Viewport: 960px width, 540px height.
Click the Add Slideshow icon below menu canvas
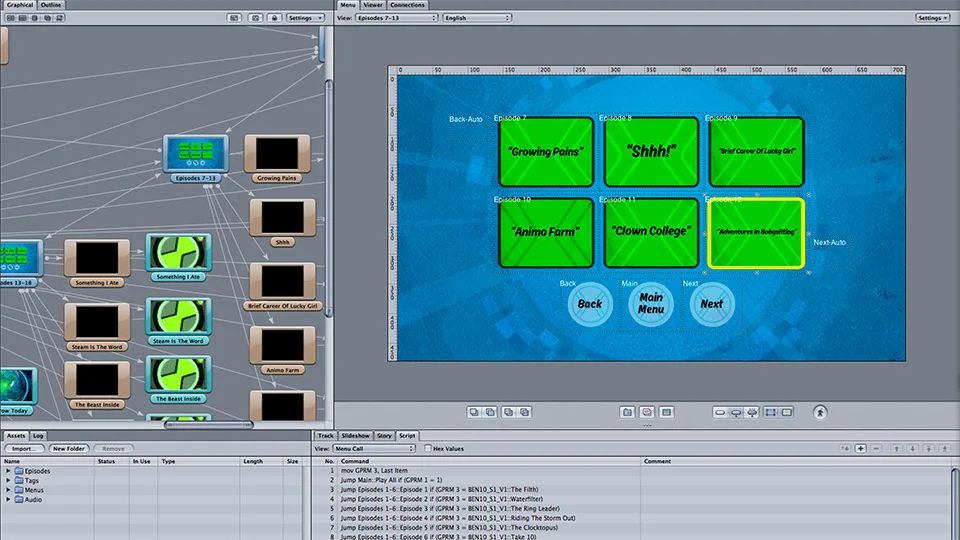647,412
